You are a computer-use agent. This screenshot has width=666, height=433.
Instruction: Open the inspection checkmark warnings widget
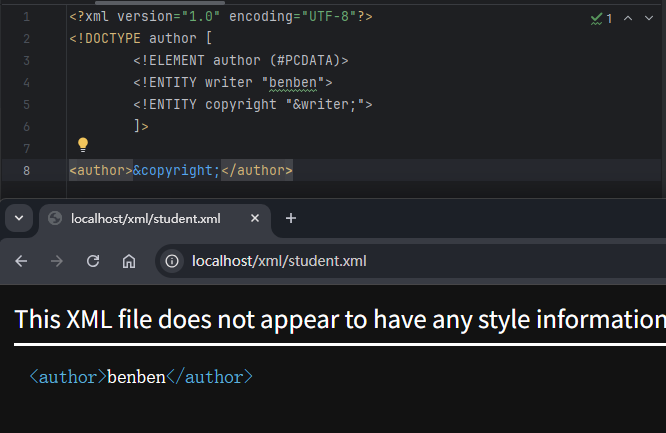pos(601,18)
